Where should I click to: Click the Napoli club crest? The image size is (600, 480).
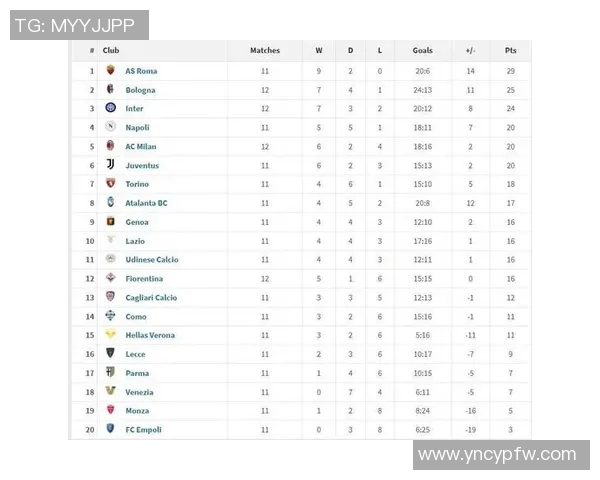(111, 127)
